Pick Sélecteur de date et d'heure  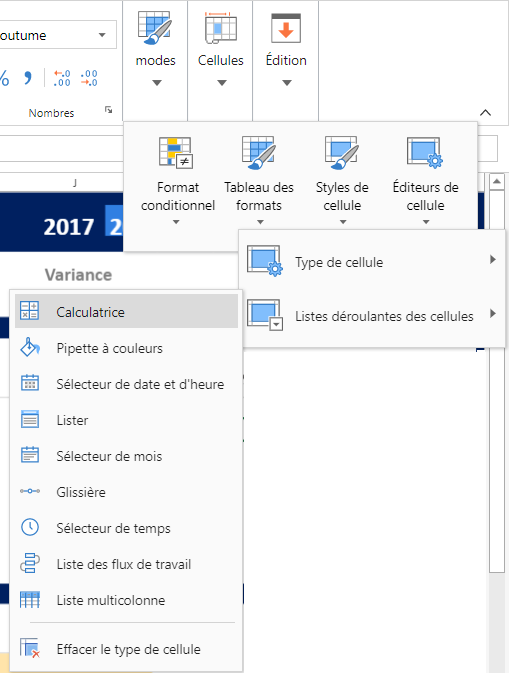tap(126, 384)
